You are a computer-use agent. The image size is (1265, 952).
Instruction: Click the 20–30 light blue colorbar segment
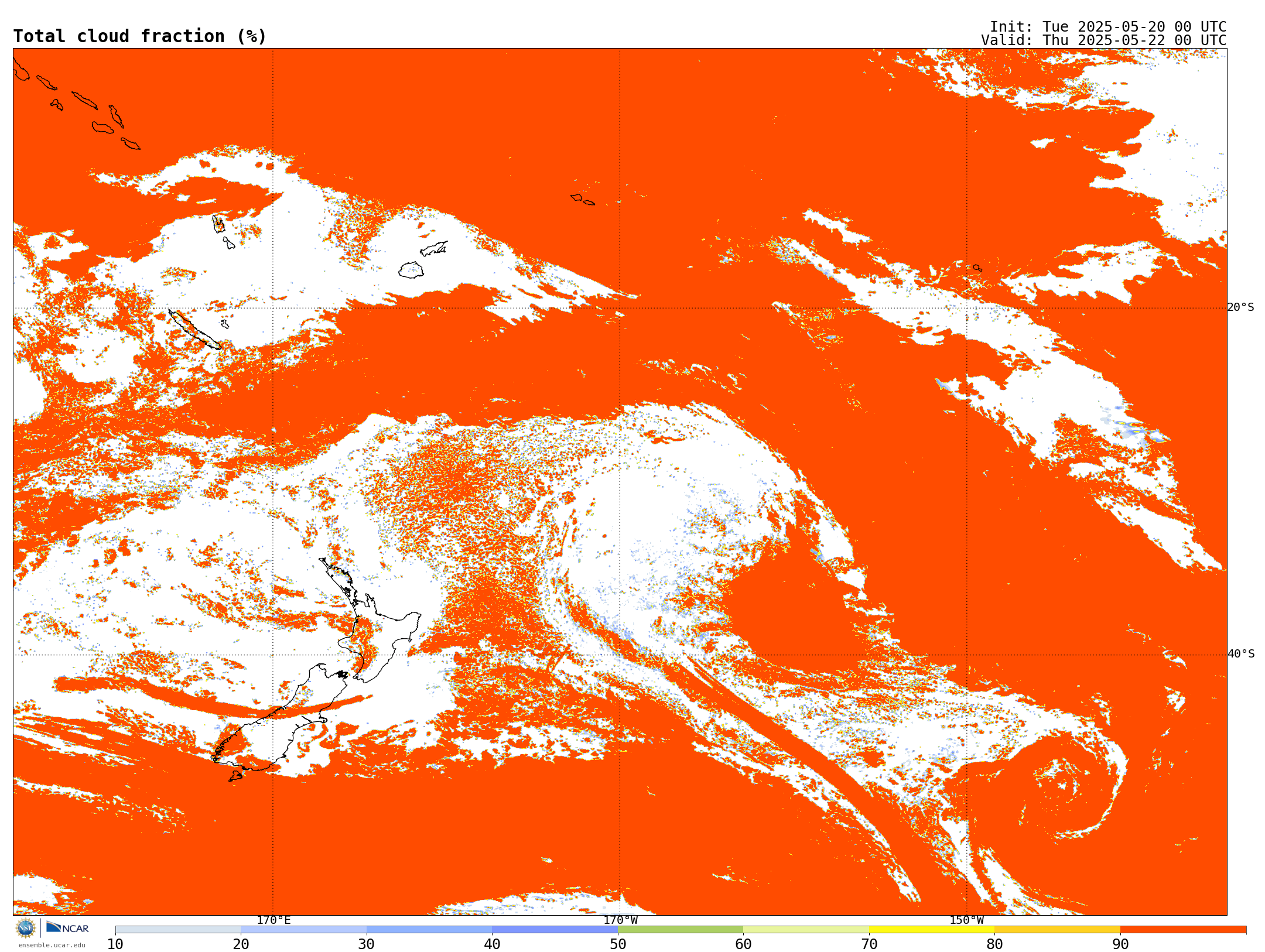(x=303, y=930)
